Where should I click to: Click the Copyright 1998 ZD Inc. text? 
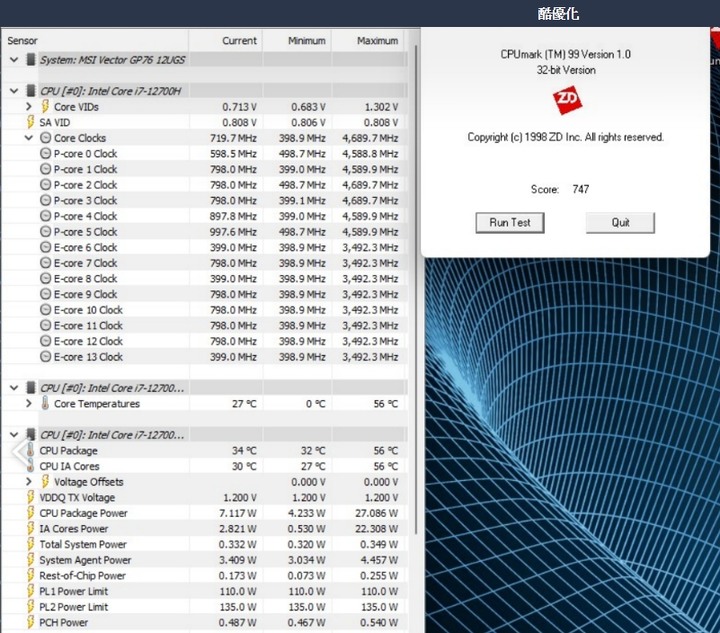click(565, 137)
